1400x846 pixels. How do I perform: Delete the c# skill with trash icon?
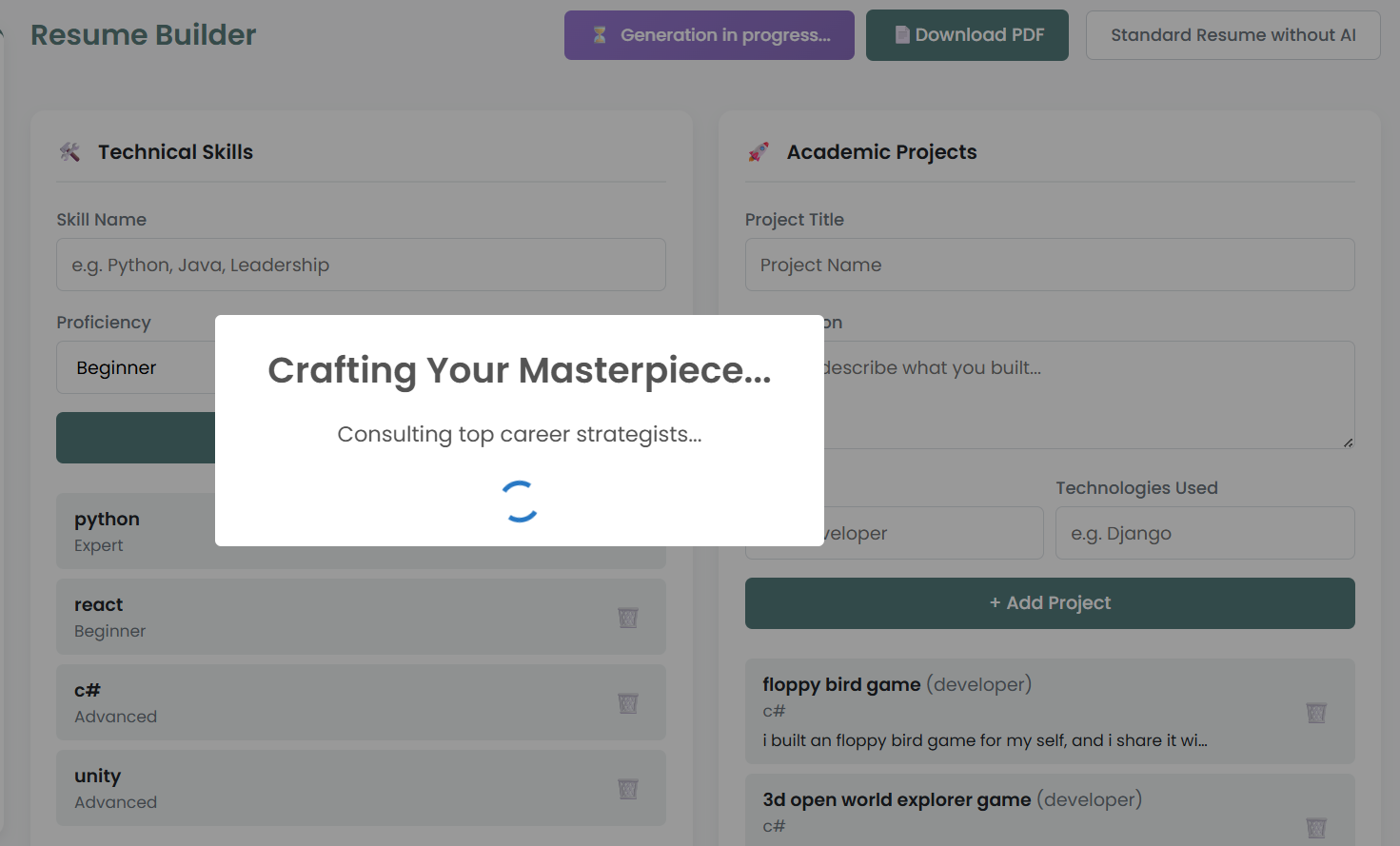[x=628, y=703]
